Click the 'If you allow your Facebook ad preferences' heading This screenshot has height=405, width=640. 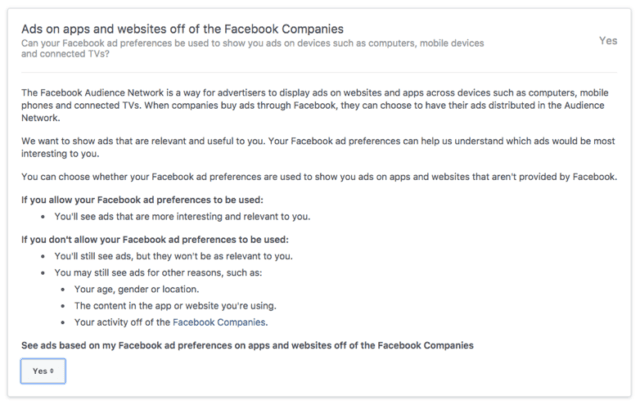click(142, 200)
